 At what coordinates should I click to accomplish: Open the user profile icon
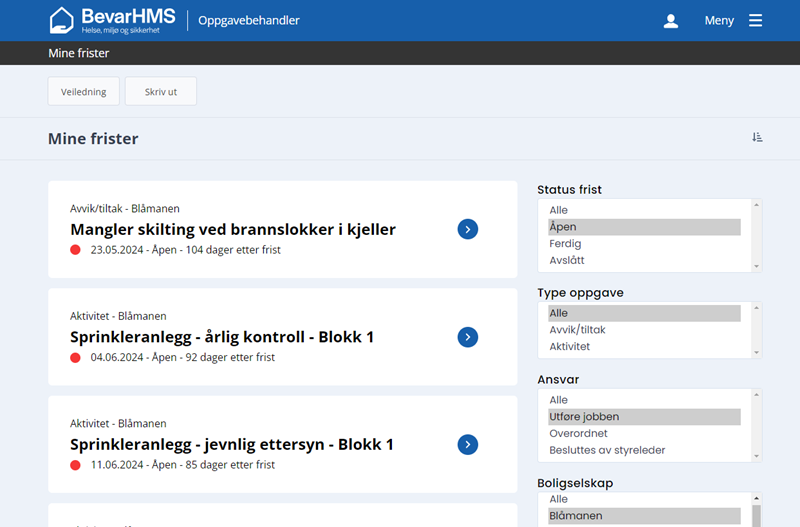click(671, 21)
